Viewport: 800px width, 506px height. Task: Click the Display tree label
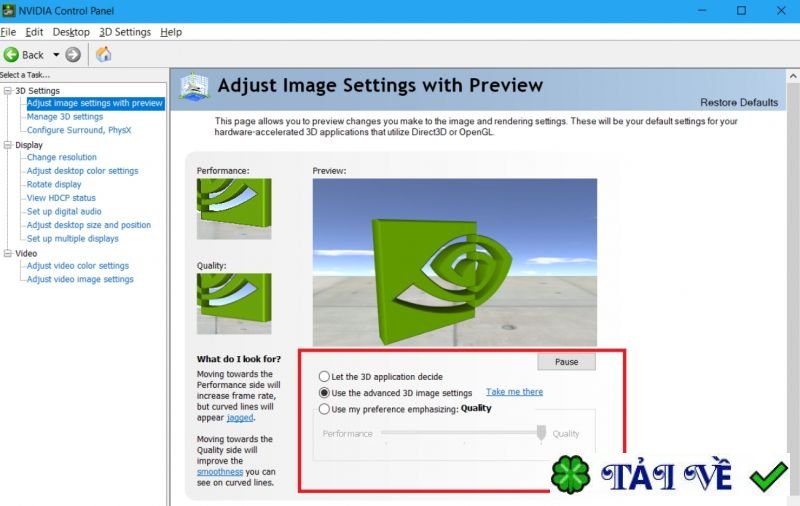(29, 145)
